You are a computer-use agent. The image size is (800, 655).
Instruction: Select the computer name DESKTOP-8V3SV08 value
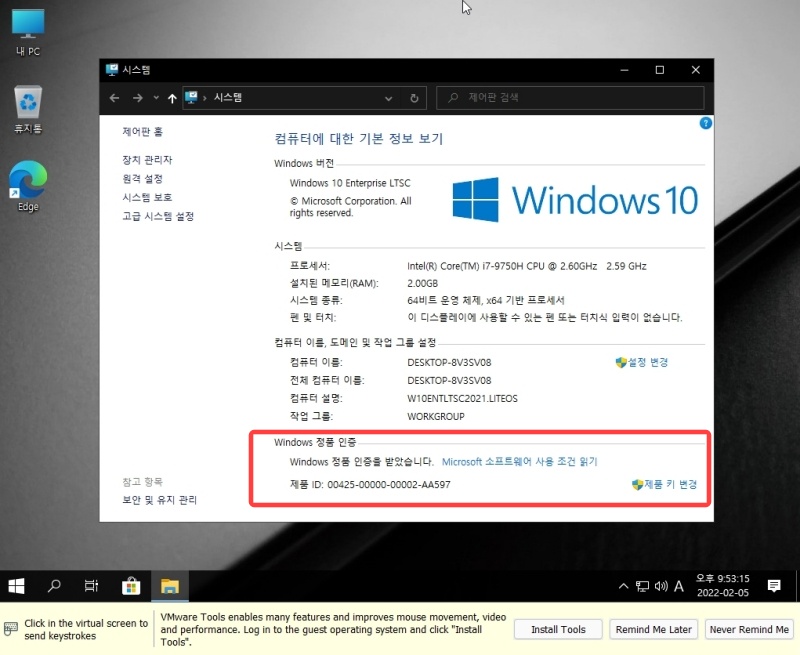coord(449,363)
